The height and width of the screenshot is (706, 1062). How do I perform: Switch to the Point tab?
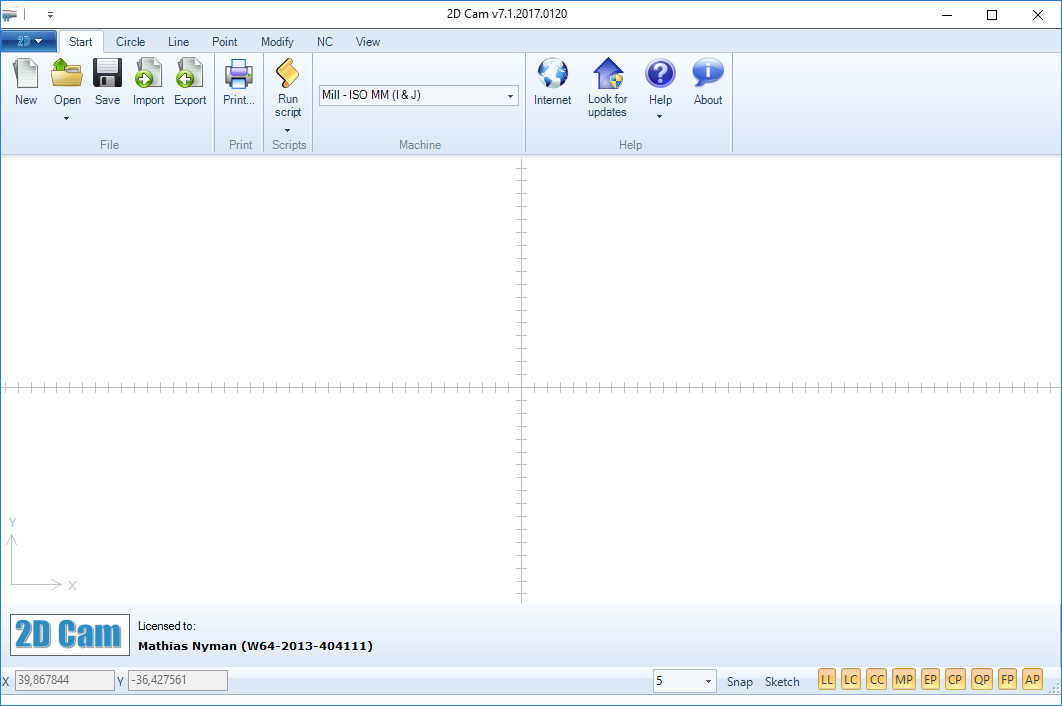pos(224,42)
